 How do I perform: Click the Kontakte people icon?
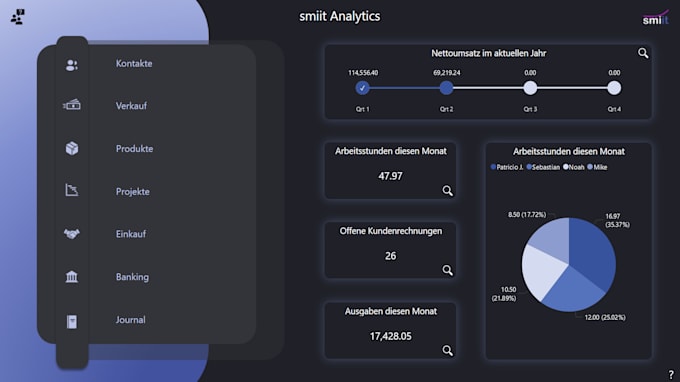tap(72, 65)
